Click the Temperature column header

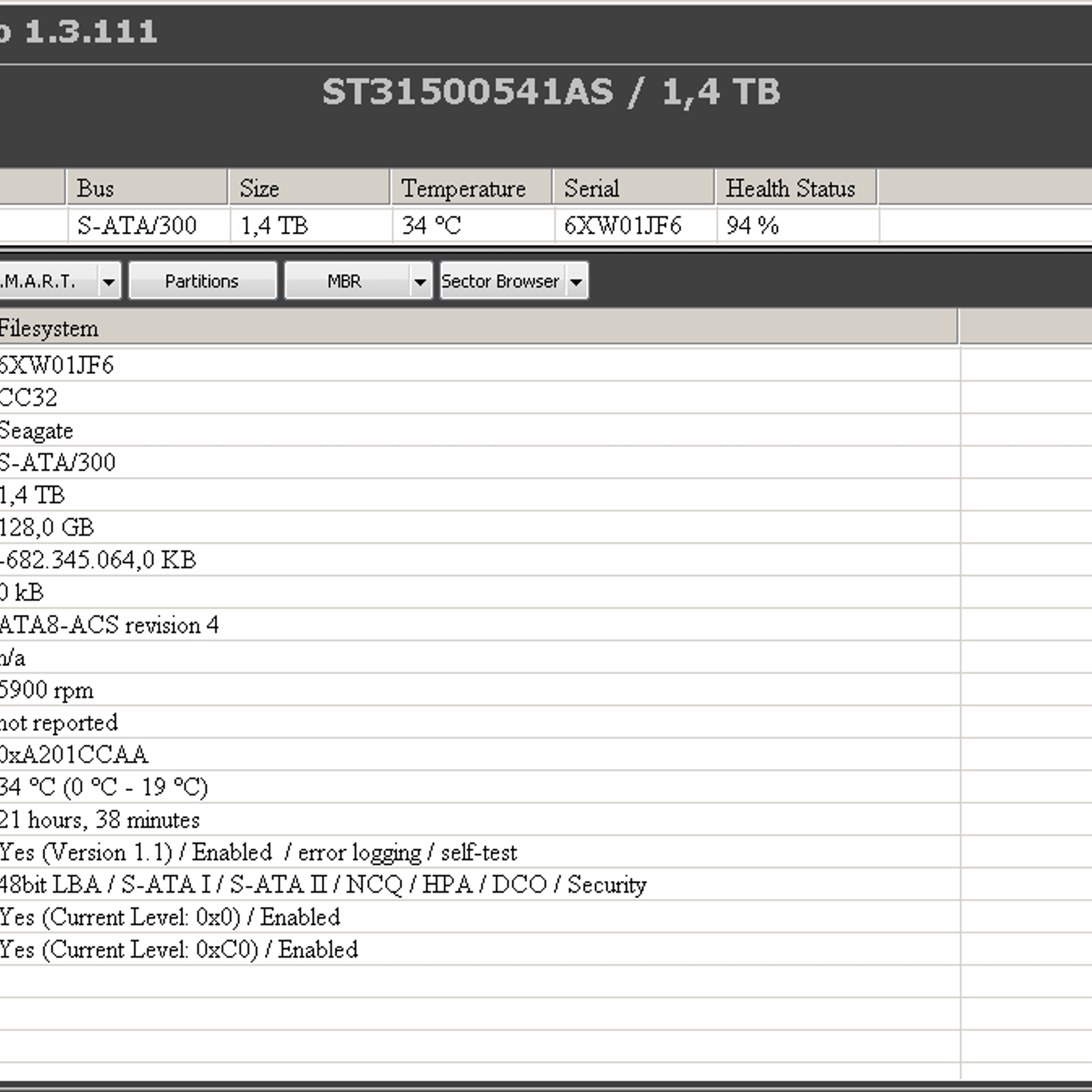click(472, 188)
